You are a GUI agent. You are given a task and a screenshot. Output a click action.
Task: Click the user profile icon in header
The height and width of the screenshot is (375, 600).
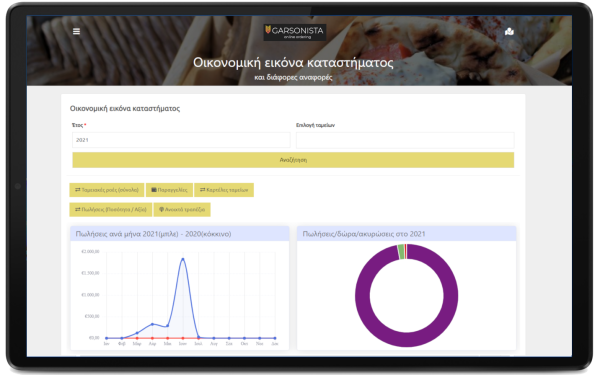509,31
